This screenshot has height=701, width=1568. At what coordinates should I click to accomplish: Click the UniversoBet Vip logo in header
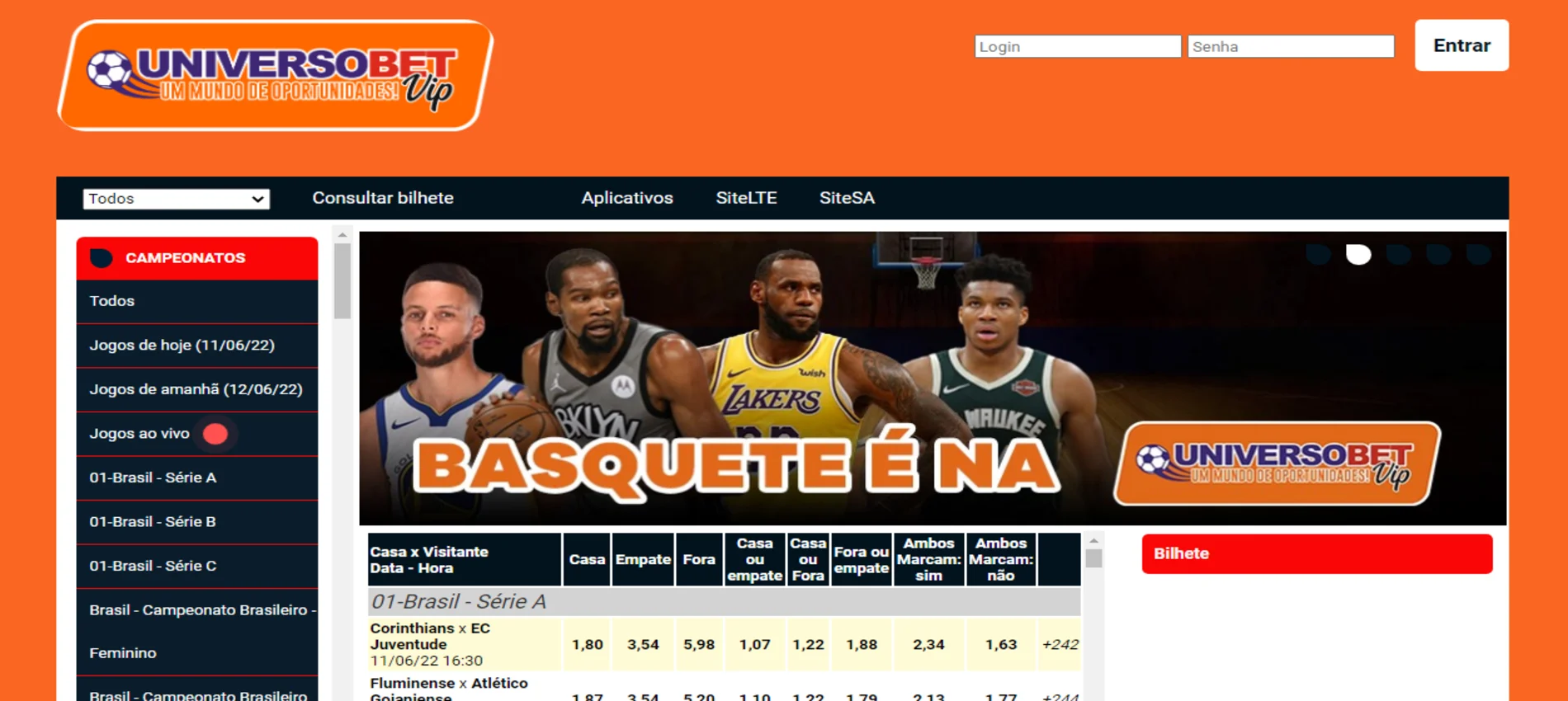point(276,75)
